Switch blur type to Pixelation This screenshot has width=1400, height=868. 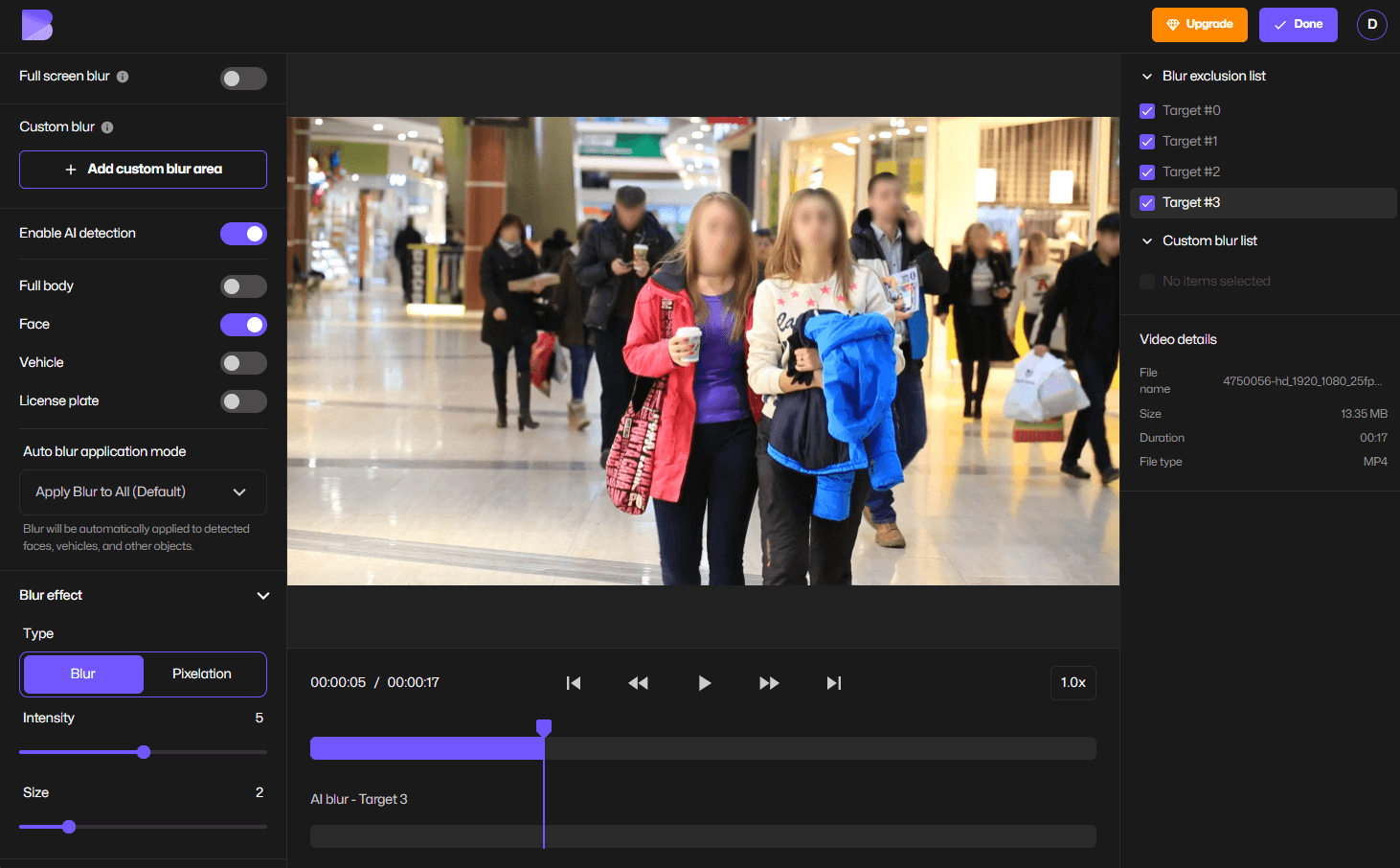[x=202, y=674]
